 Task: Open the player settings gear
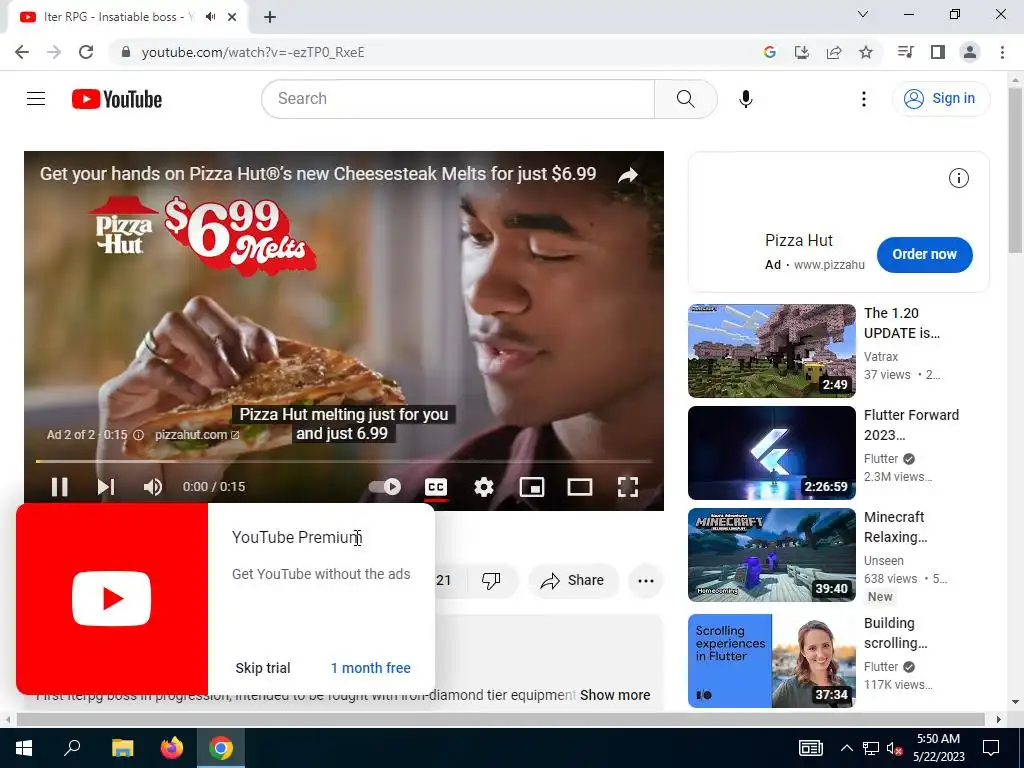(x=484, y=487)
